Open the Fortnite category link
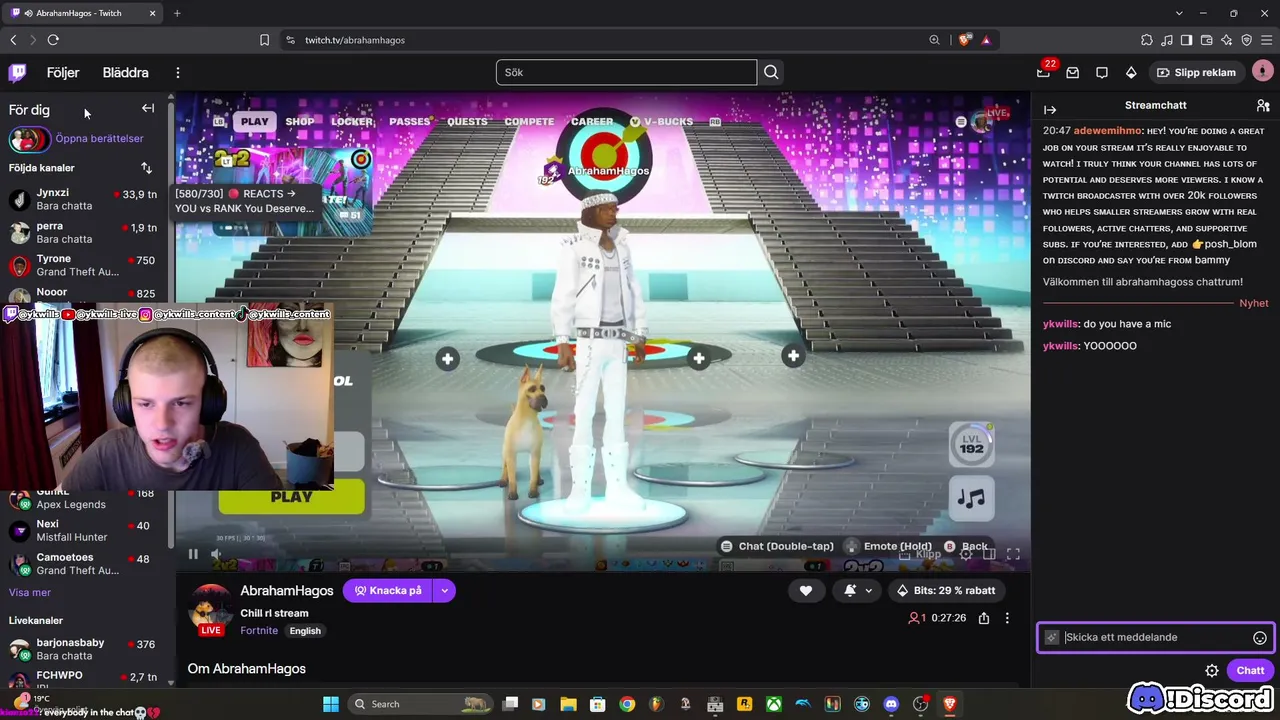This screenshot has height=720, width=1280. click(259, 631)
